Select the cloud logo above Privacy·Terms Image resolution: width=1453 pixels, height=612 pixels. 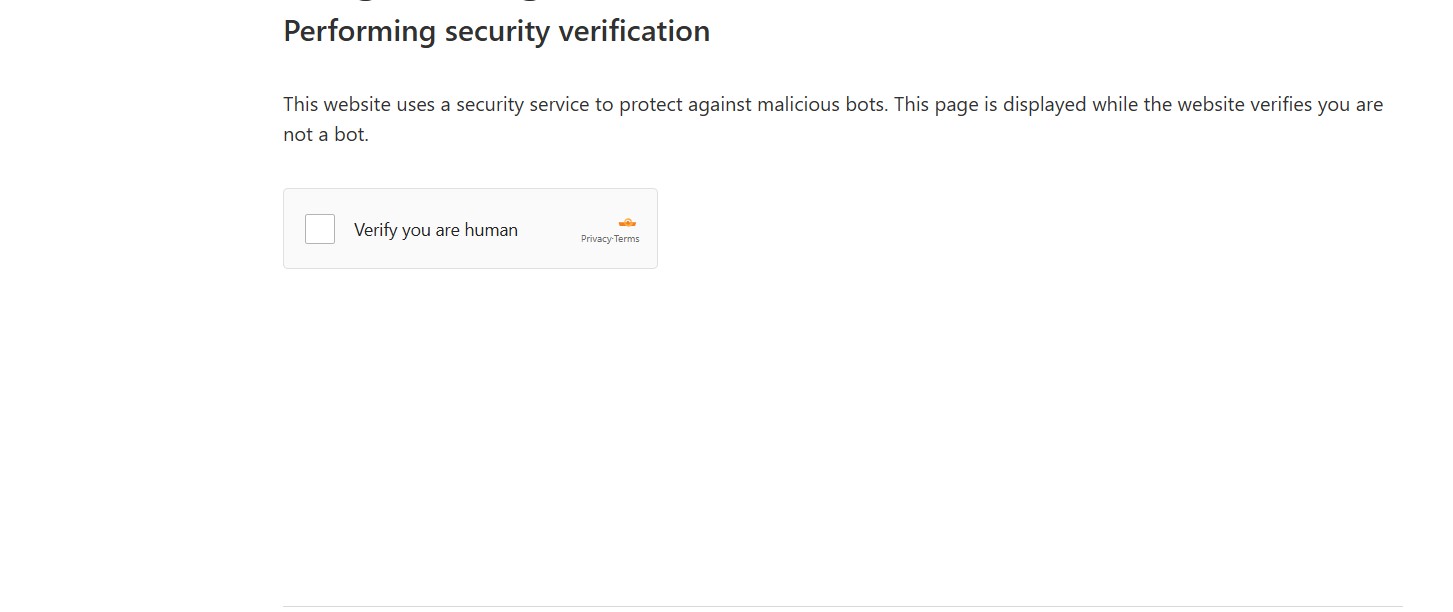[x=627, y=223]
